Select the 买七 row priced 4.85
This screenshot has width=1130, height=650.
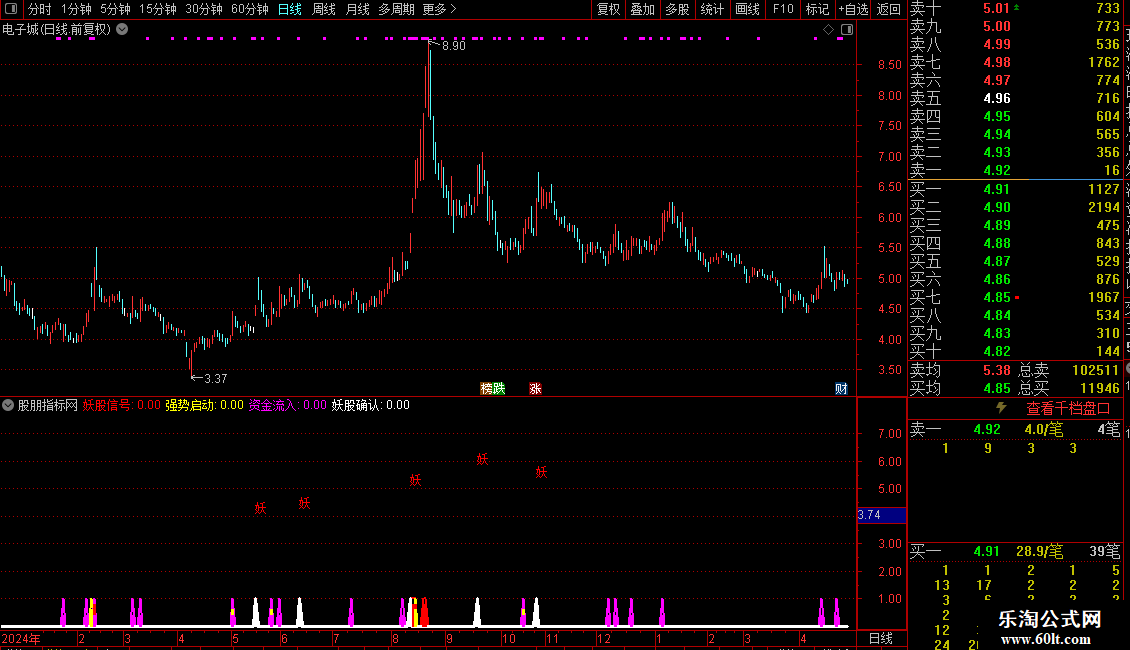[x=1015, y=297]
